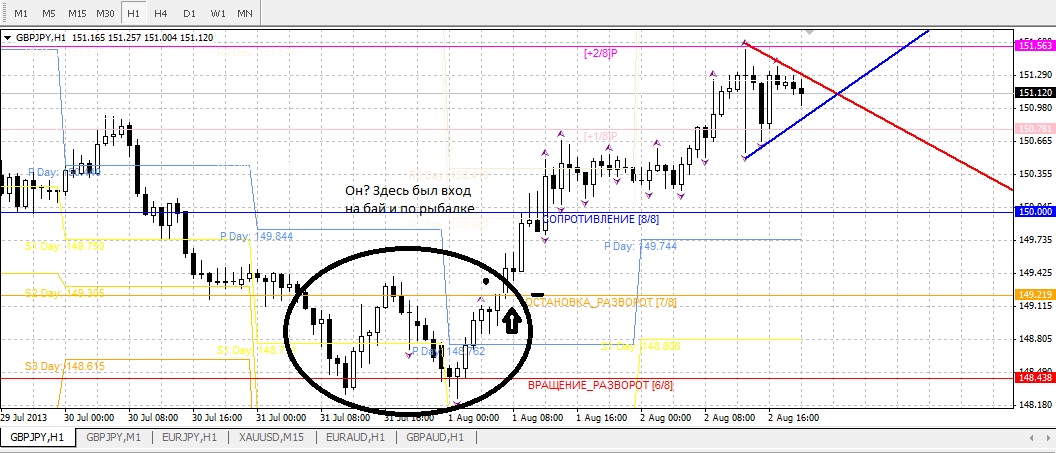Screen dimensions: 1056x453
Task: Switch chart to M1 timeframe
Action: 22,13
